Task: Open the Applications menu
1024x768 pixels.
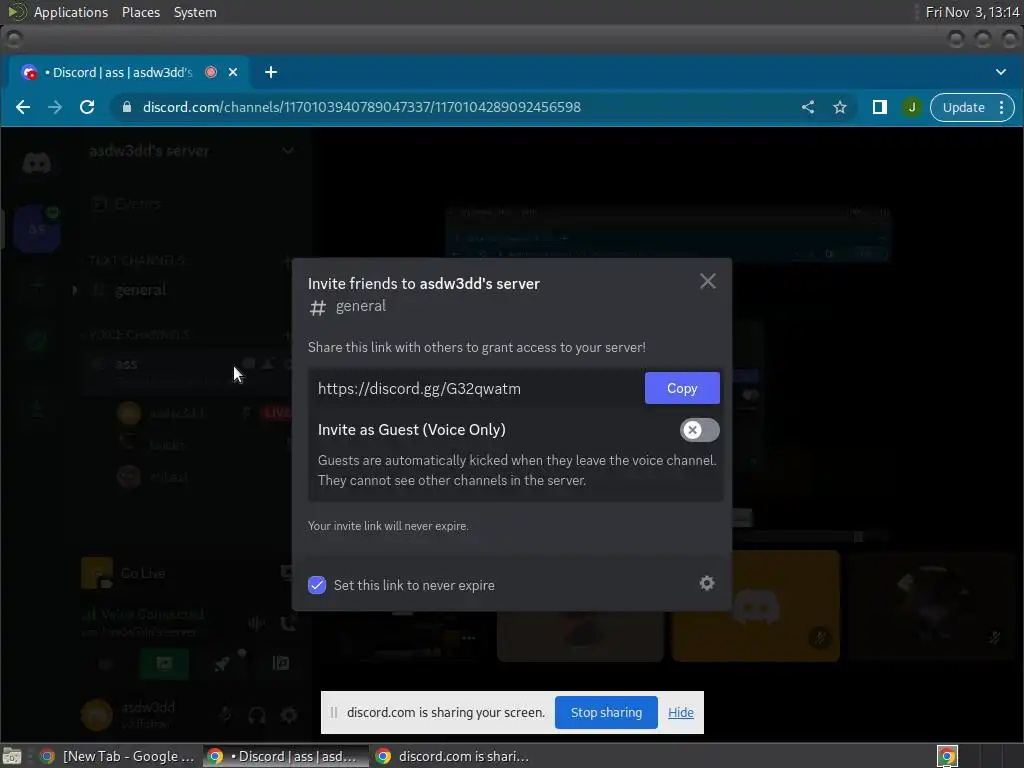Action: click(x=71, y=12)
